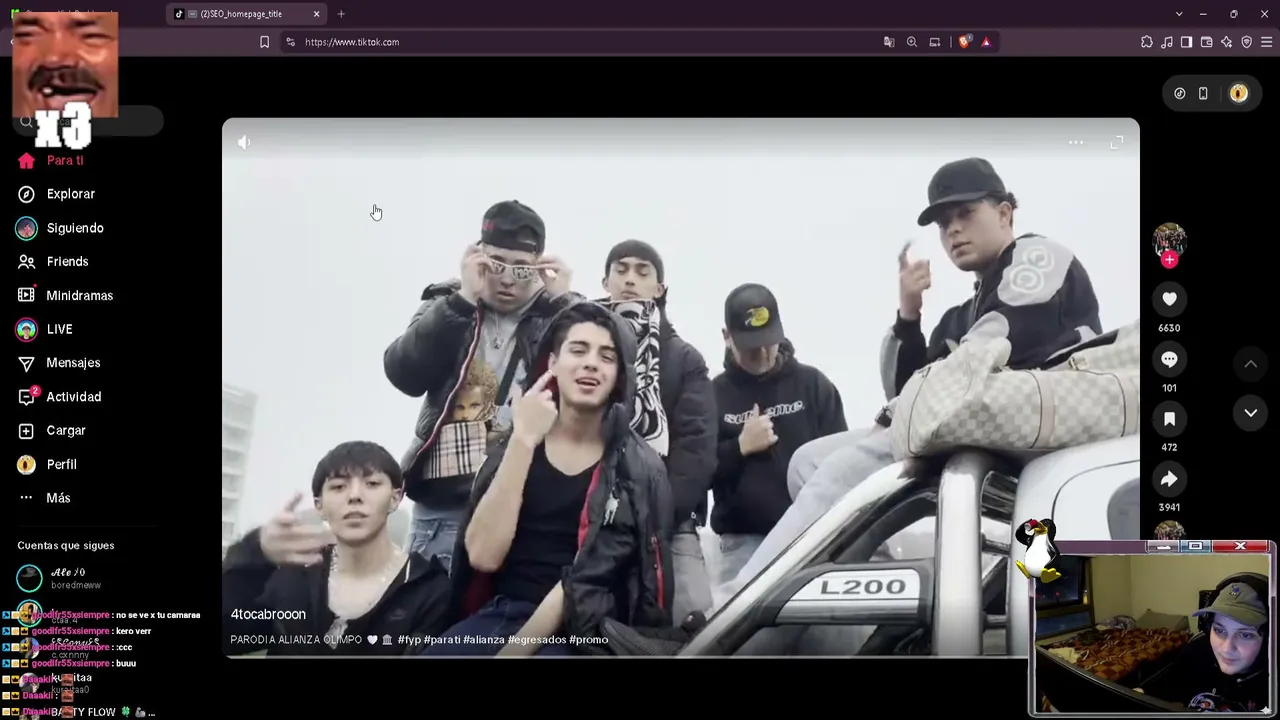Open the Brave Wallet icon
1280x720 pixels.
(x=1207, y=42)
